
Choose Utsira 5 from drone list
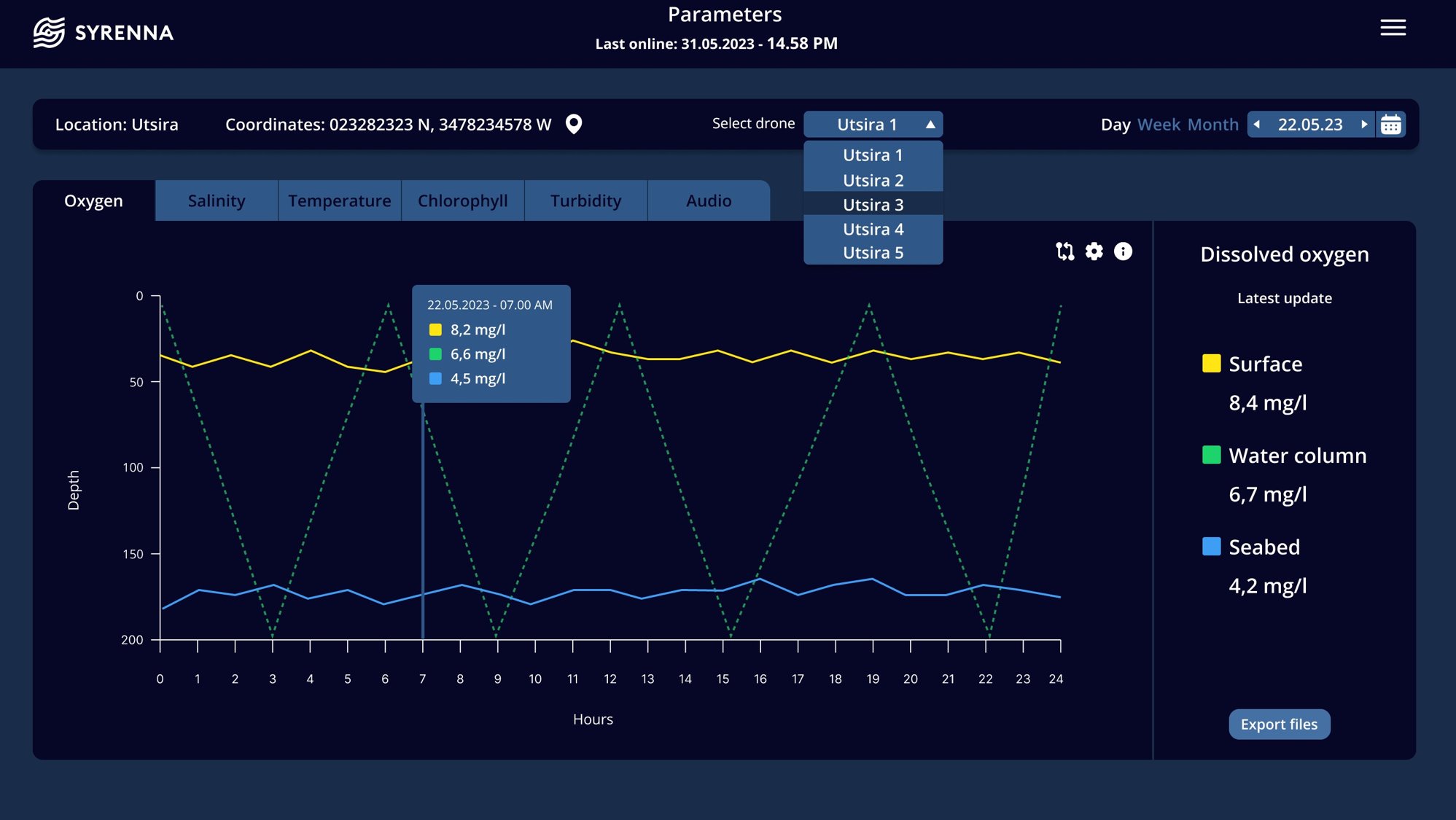tap(873, 253)
